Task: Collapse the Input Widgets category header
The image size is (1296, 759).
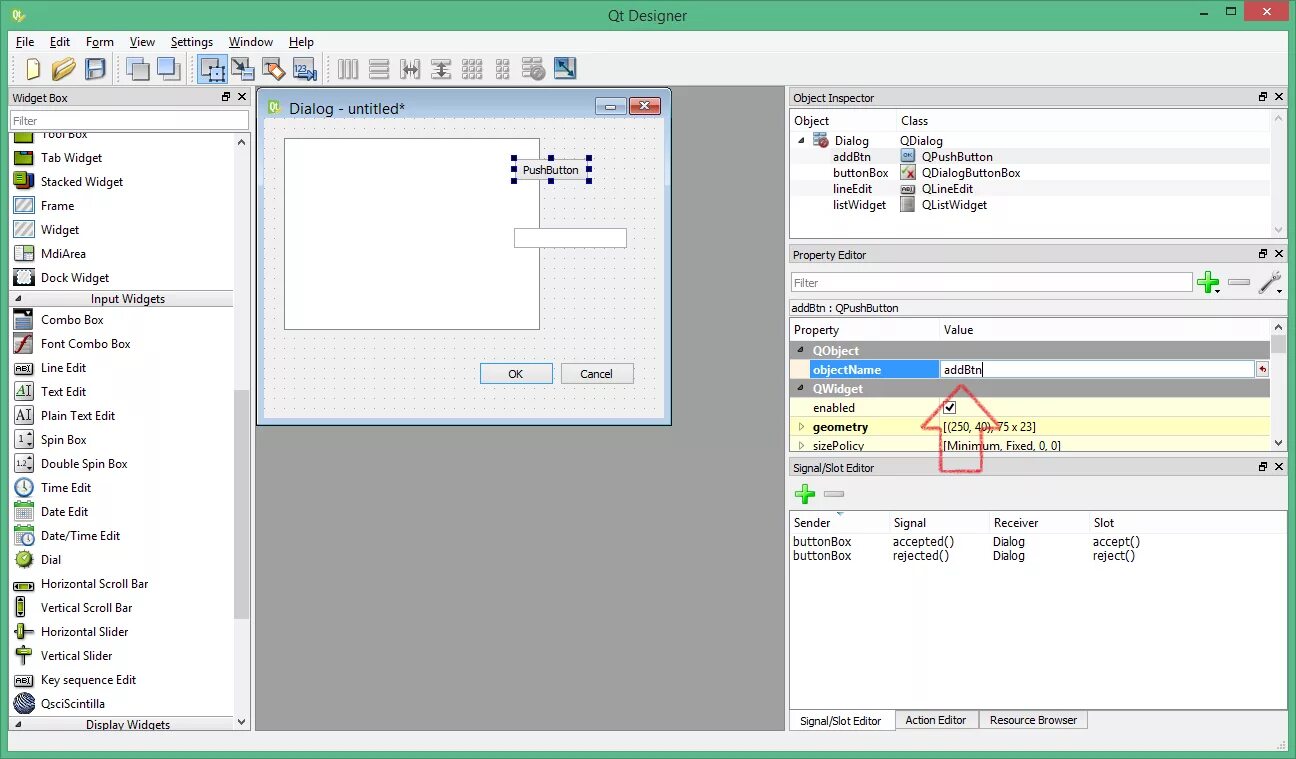Action: pos(122,299)
